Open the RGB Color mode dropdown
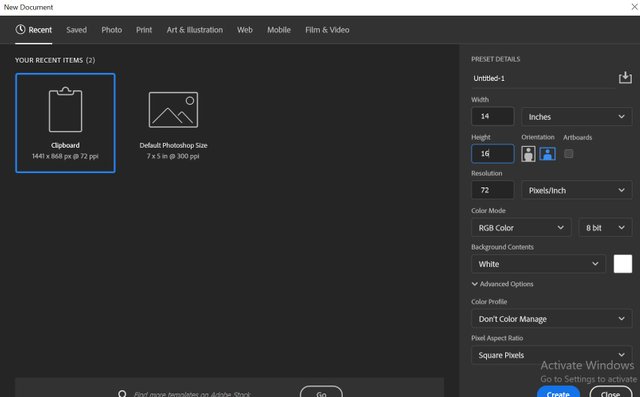Screen dimensions: 640x397 [521, 228]
